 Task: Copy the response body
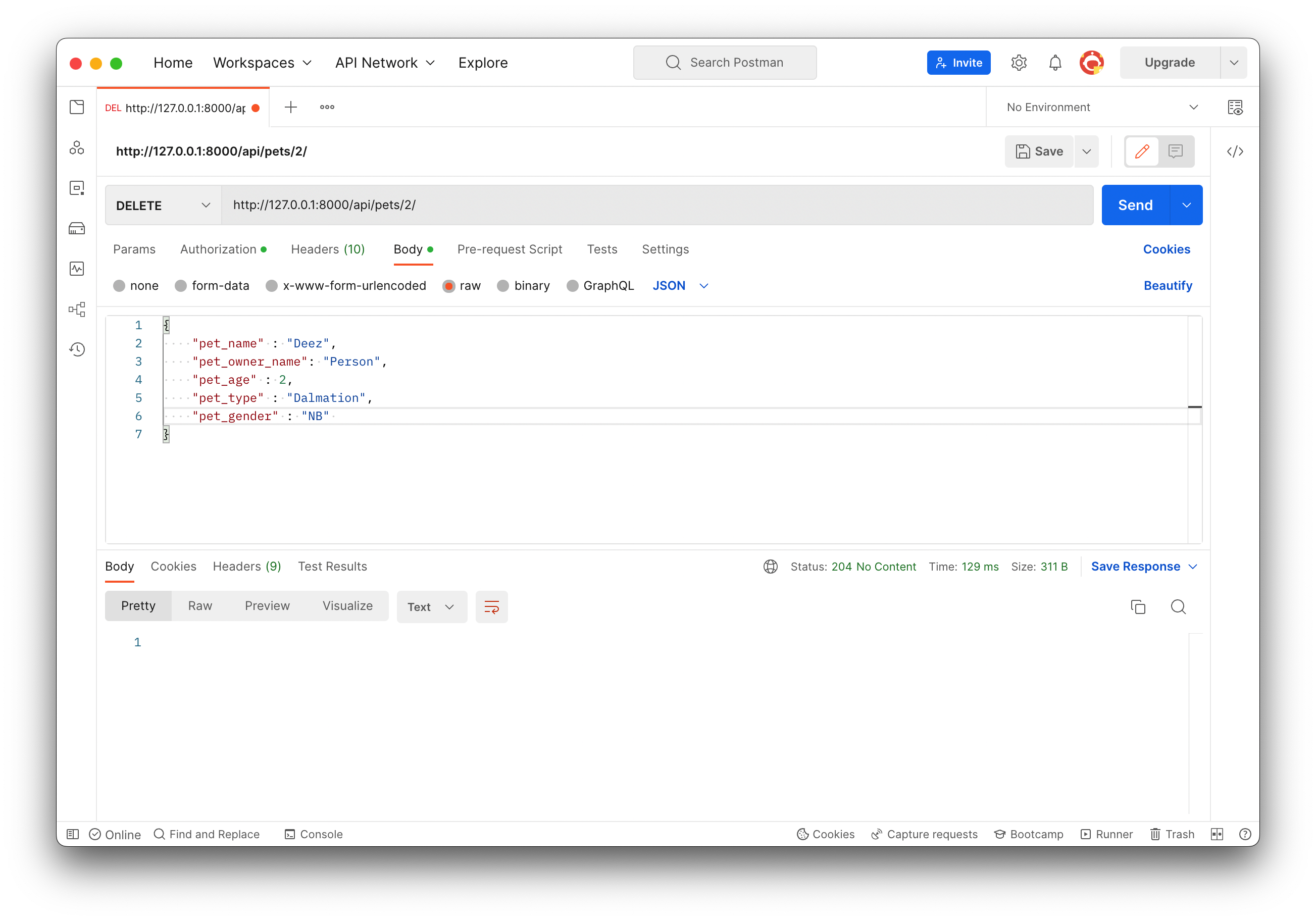pos(1138,606)
